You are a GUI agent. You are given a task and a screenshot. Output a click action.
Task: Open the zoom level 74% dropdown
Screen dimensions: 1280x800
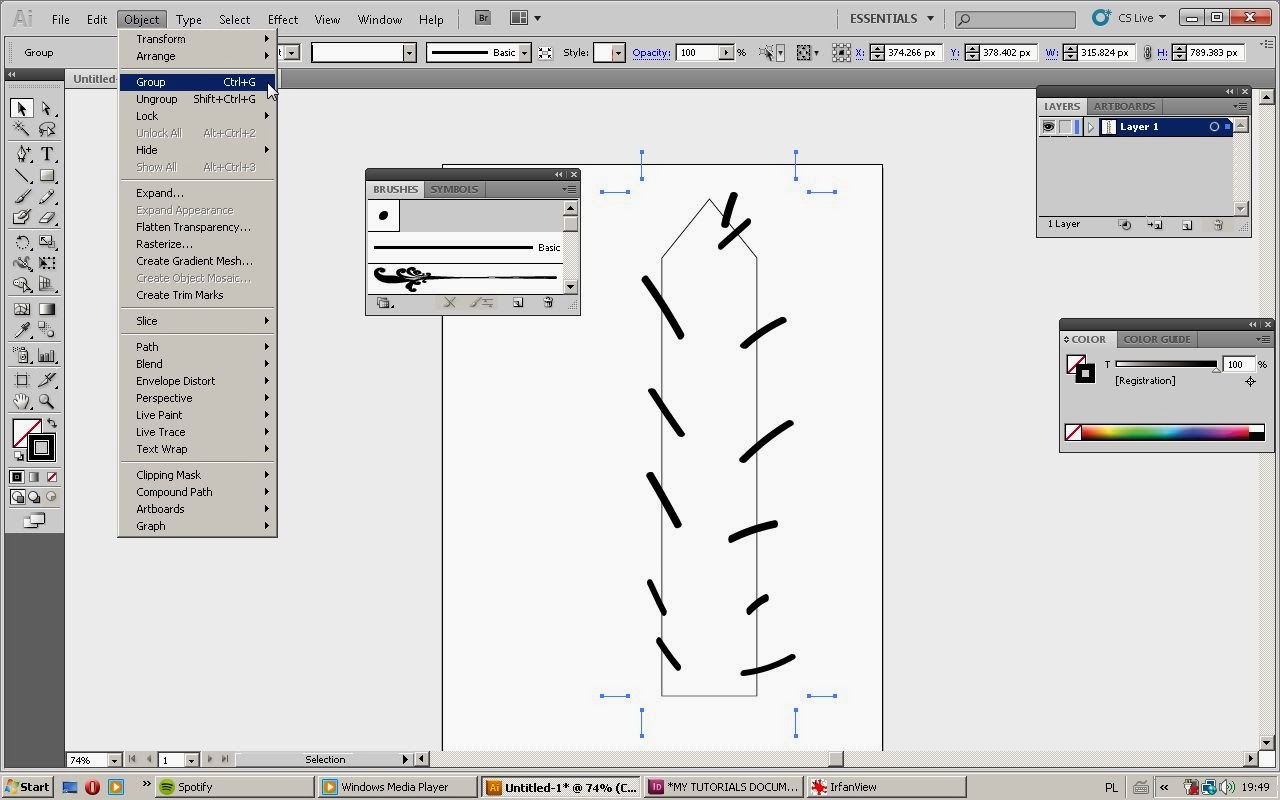point(114,760)
